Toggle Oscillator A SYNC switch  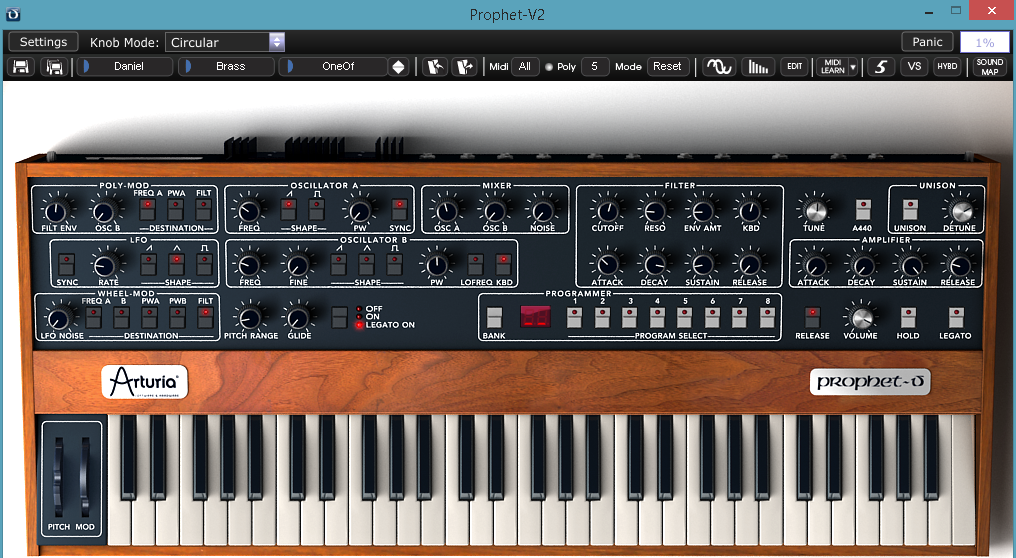pyautogui.click(x=400, y=209)
